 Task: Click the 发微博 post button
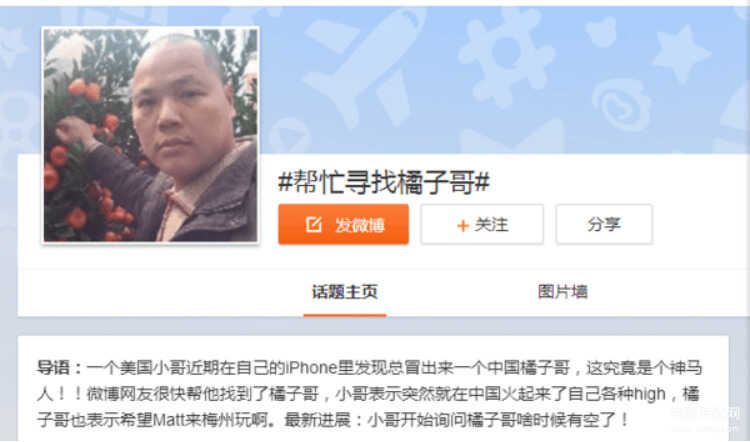(x=343, y=224)
